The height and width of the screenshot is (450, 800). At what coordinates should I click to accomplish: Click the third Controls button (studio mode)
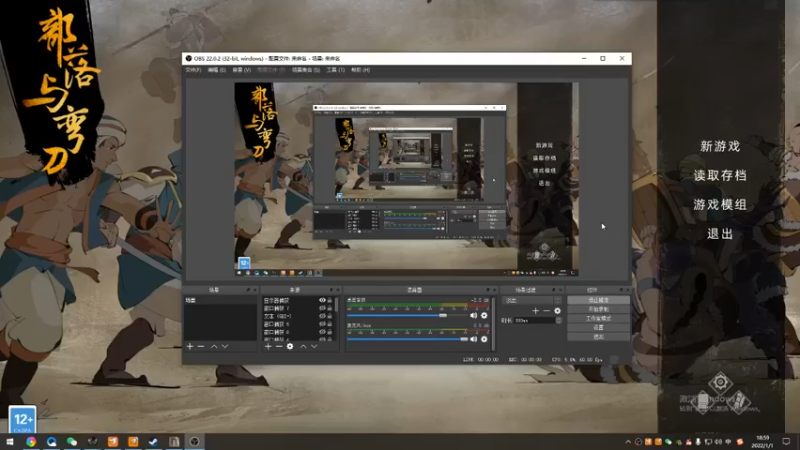(x=598, y=318)
